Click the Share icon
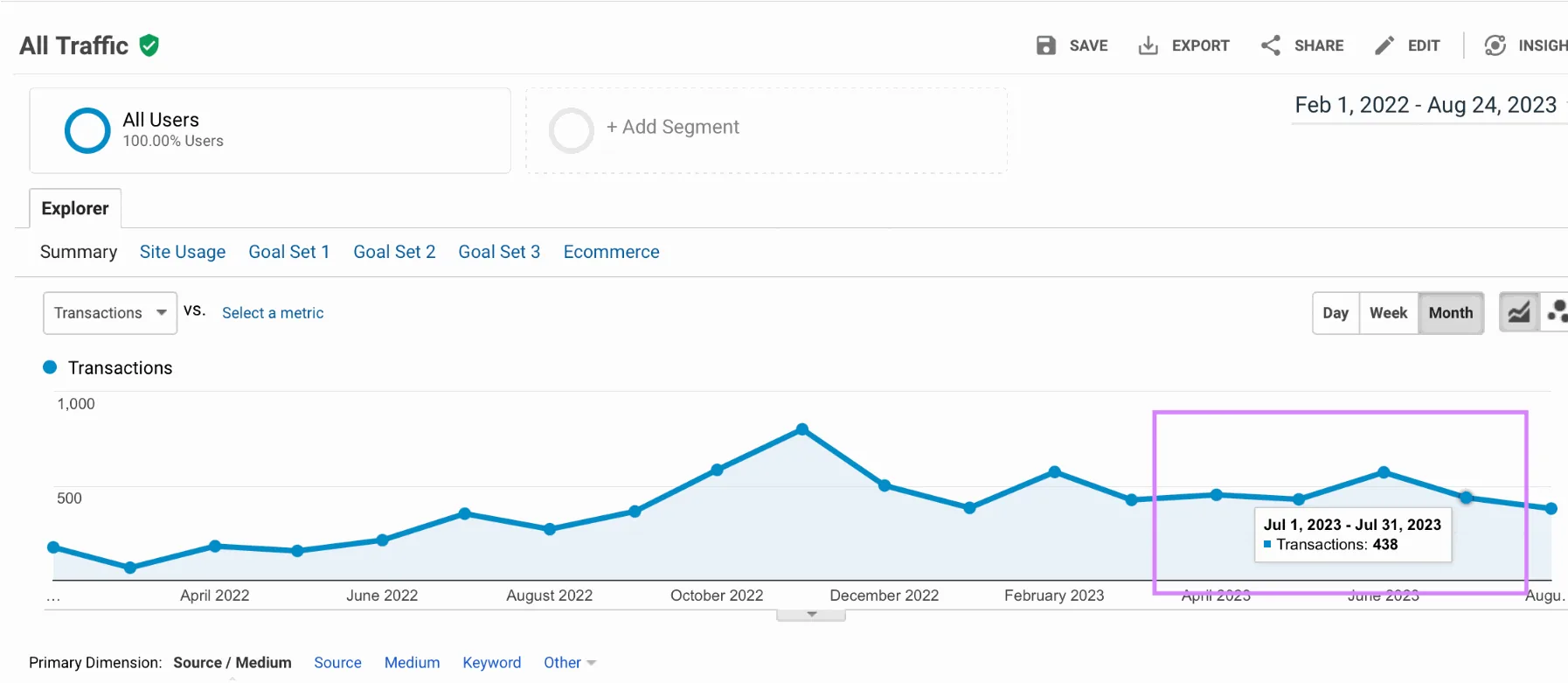 [x=1271, y=45]
